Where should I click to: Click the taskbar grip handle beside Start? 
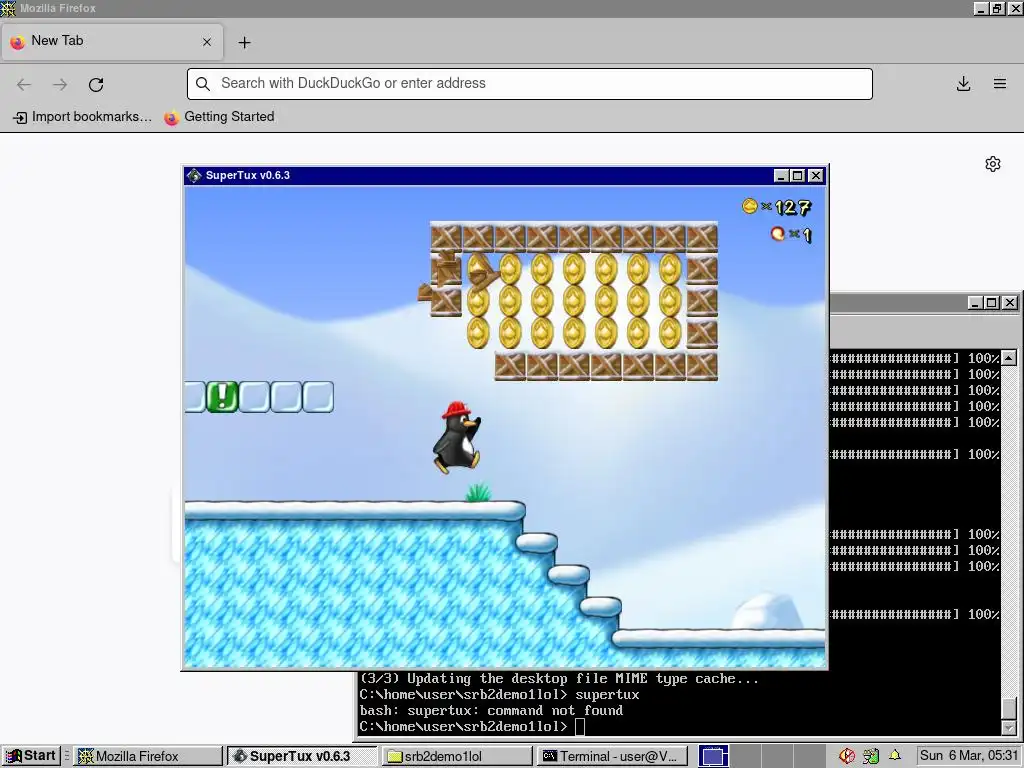[x=67, y=756]
